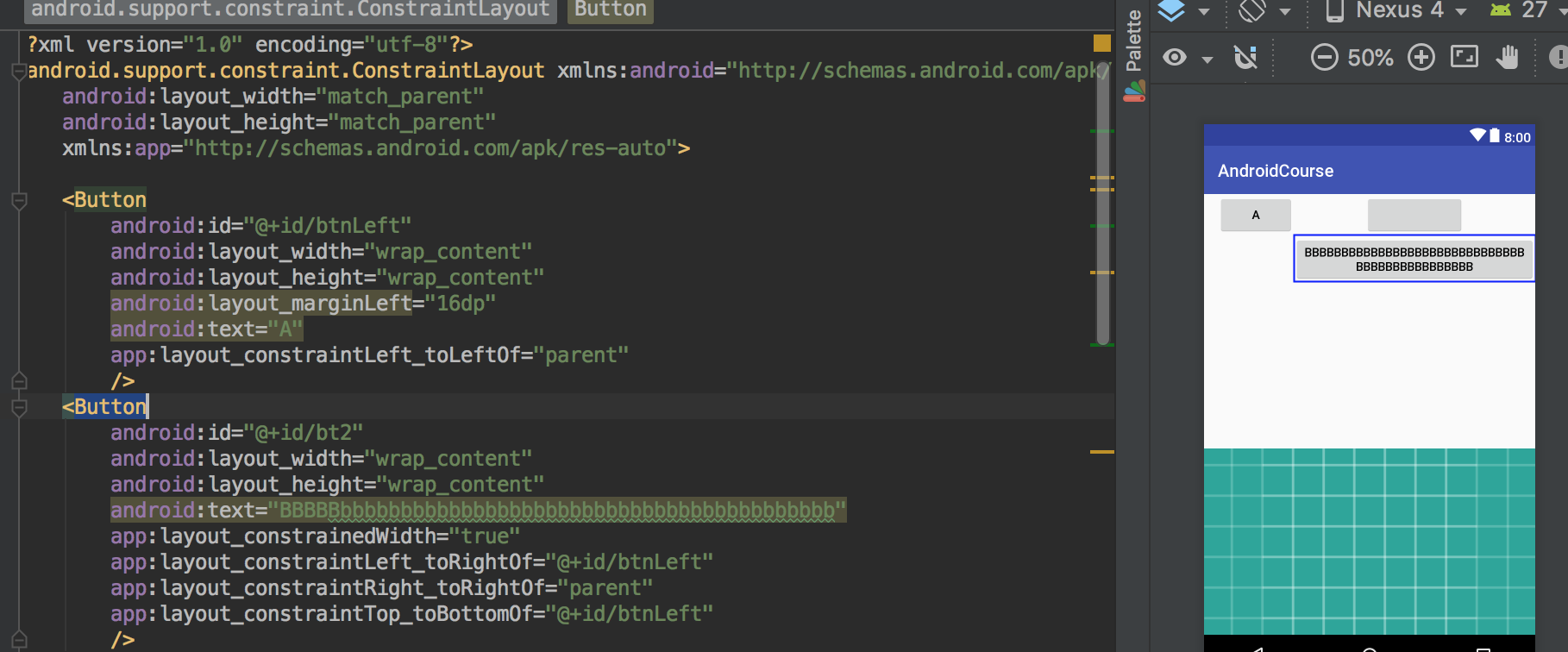Open the design surface dropdown arrow
The width and height of the screenshot is (1568, 652).
point(1204,12)
